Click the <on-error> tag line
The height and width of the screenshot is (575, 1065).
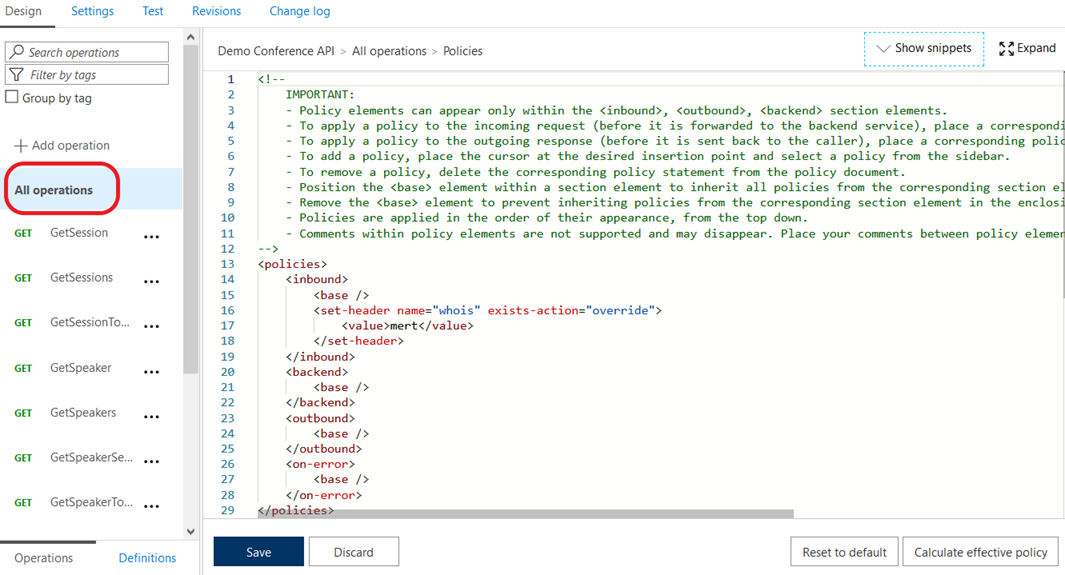(x=320, y=464)
